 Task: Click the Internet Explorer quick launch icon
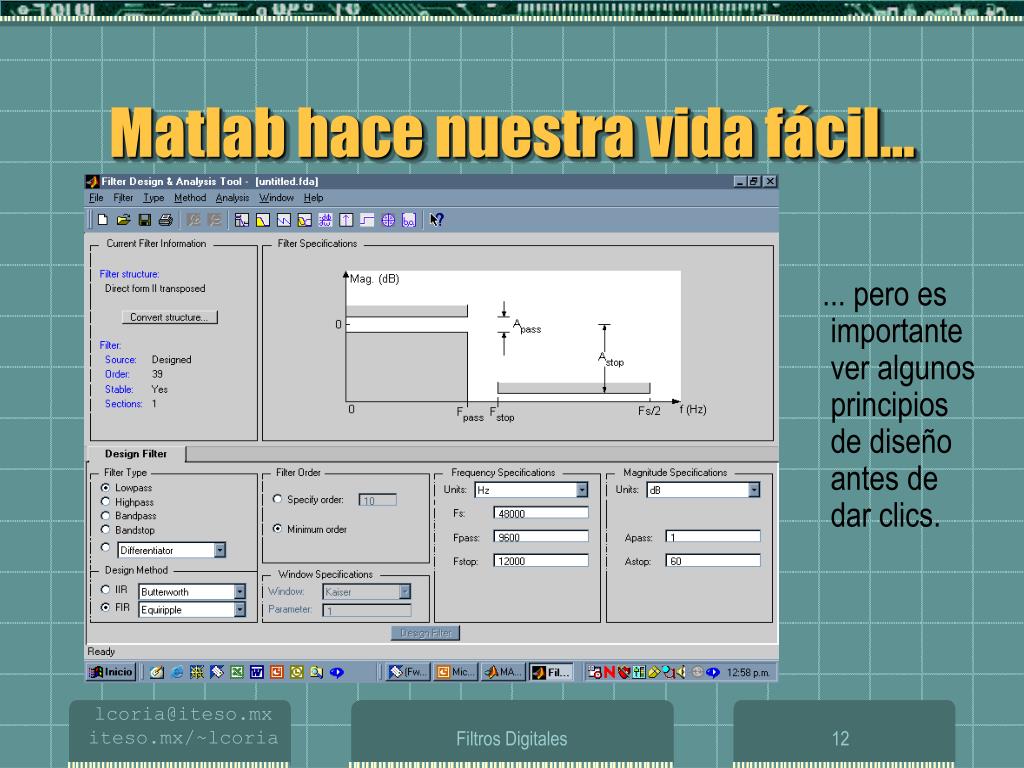177,672
